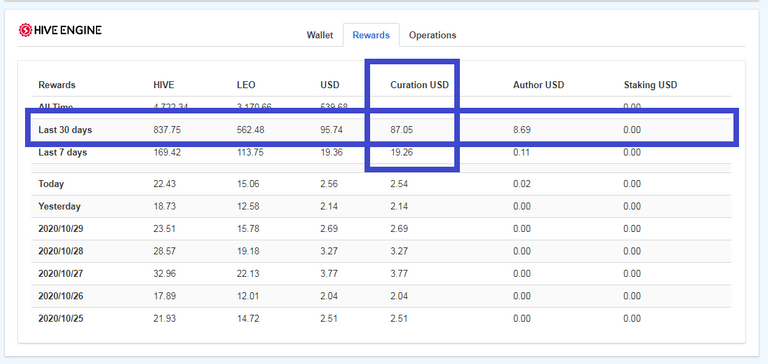Click HIVE value 21.93

pos(164,319)
